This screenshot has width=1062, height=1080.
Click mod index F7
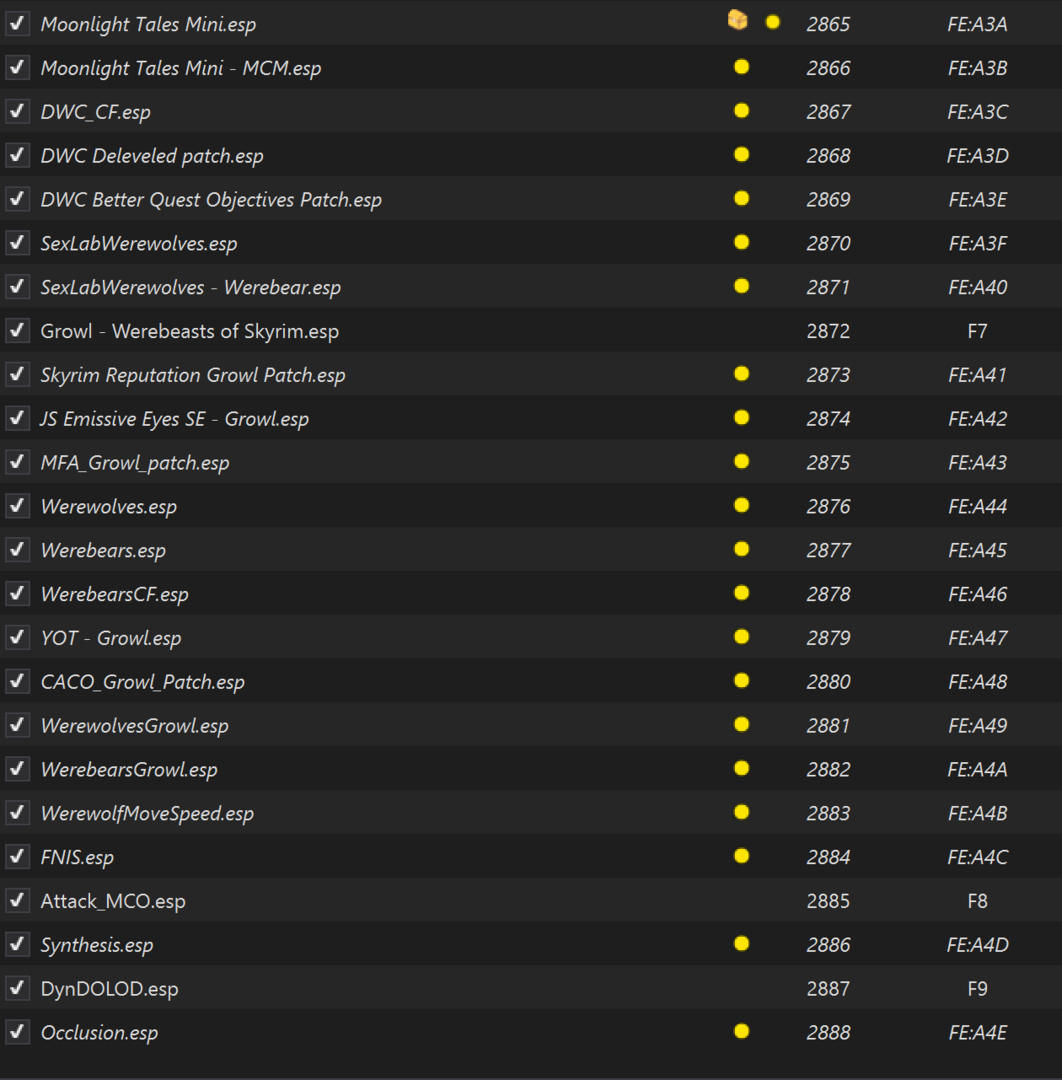point(977,331)
